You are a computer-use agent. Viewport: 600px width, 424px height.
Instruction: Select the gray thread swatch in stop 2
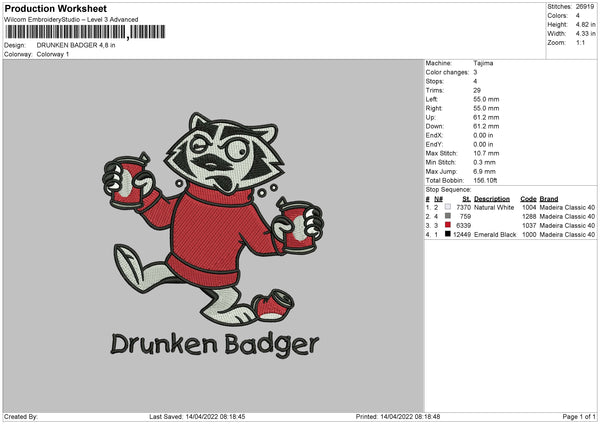pyautogui.click(x=446, y=216)
